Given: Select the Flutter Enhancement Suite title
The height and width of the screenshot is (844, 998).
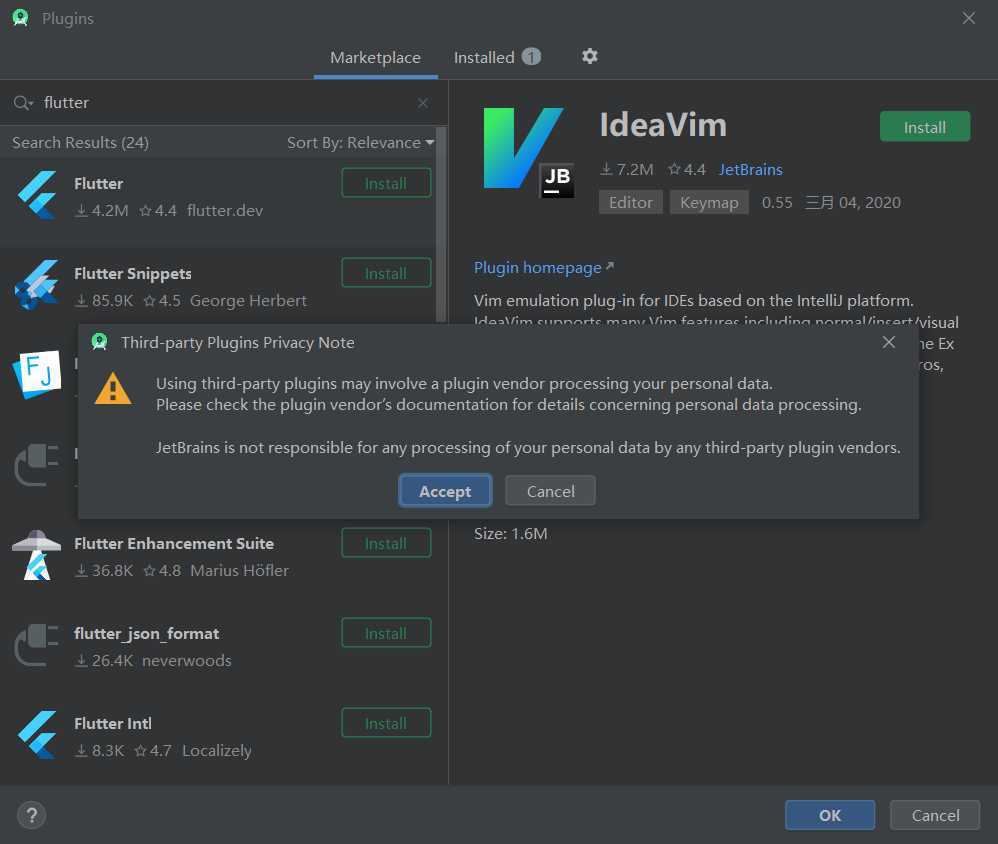Looking at the screenshot, I should click(174, 543).
